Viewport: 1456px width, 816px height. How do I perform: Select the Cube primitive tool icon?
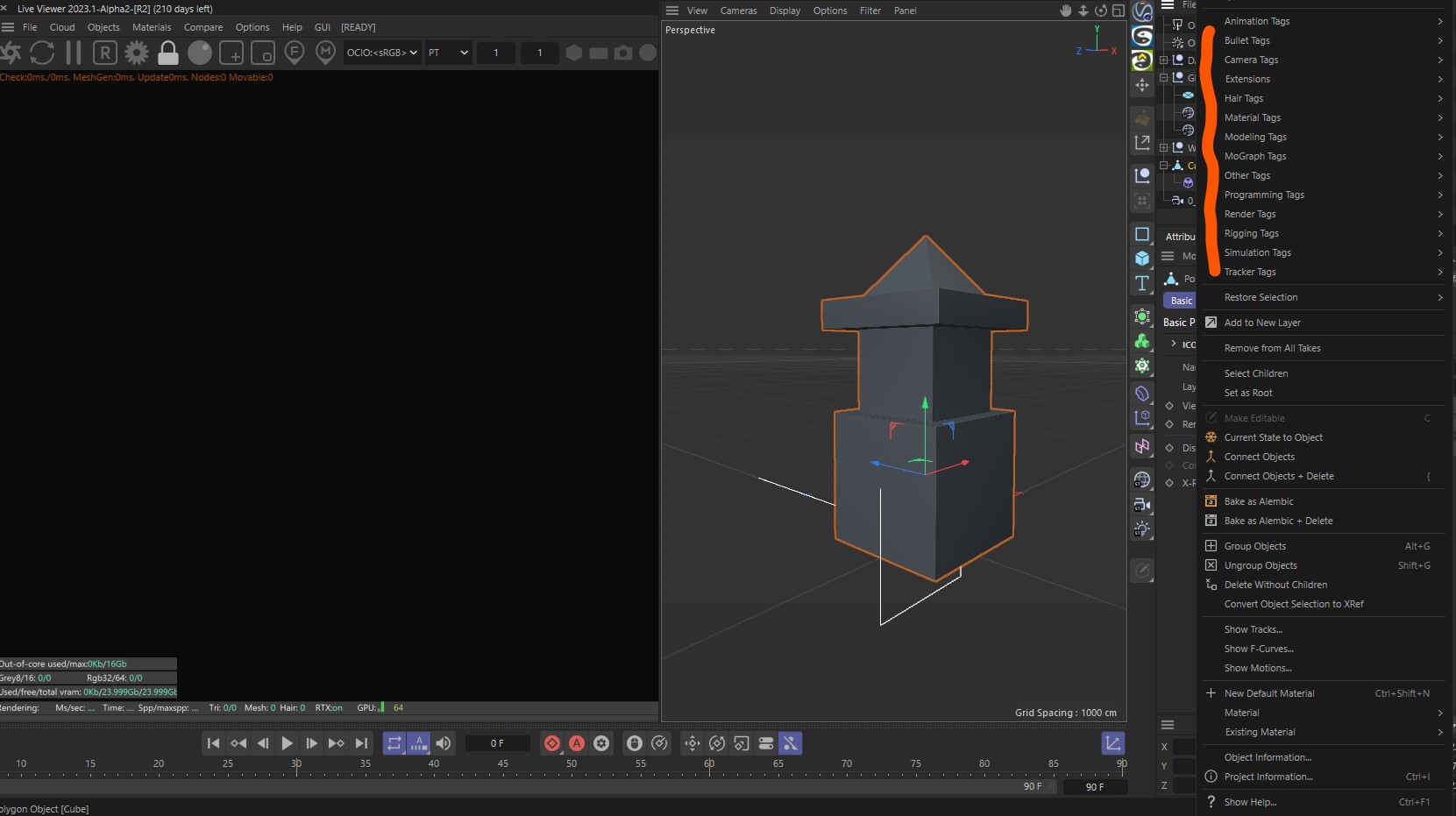[1142, 259]
